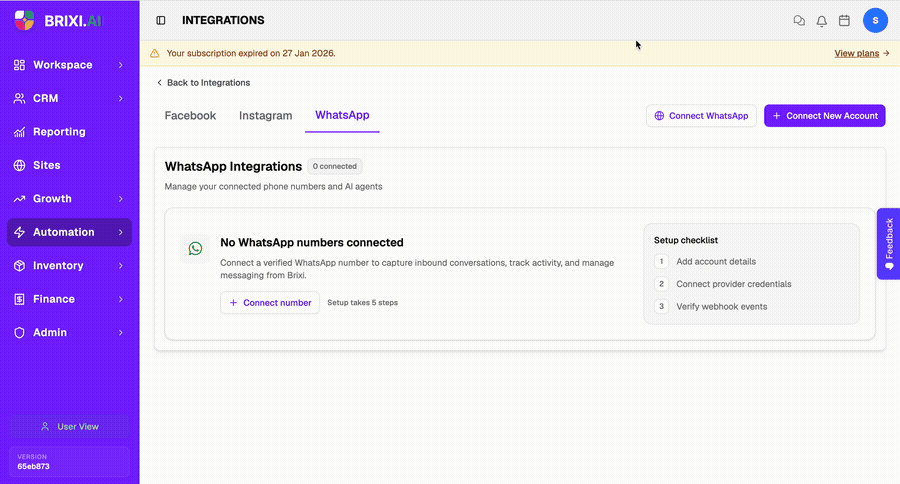The width and height of the screenshot is (900, 484).
Task: Click the version 65eb873 box
Action: [69, 462]
